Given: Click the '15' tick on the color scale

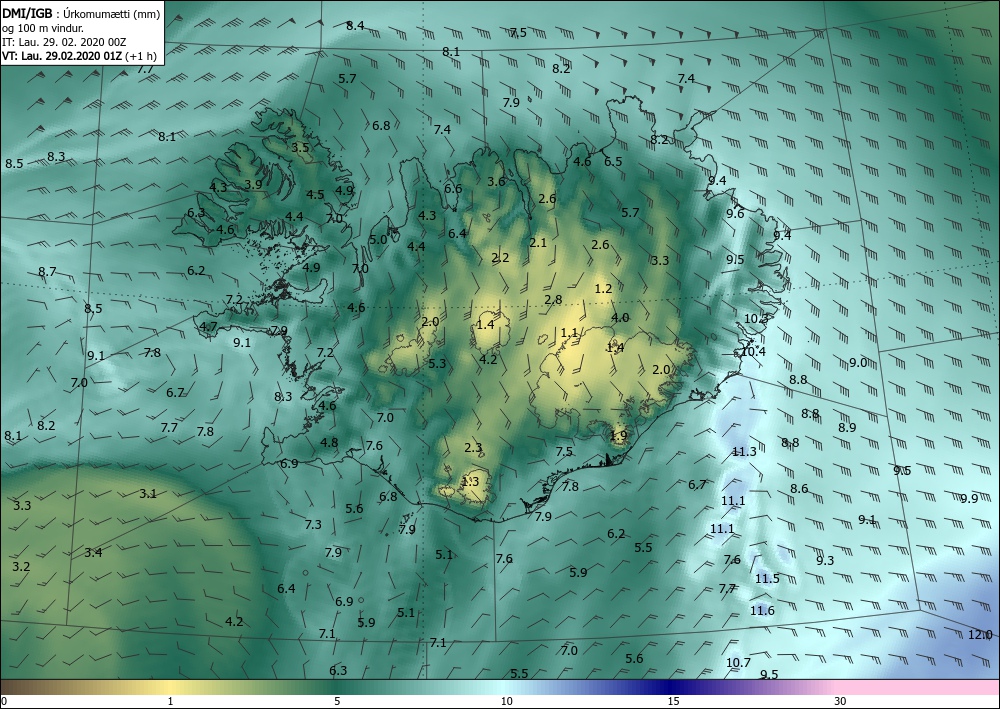Looking at the screenshot, I should point(673,701).
